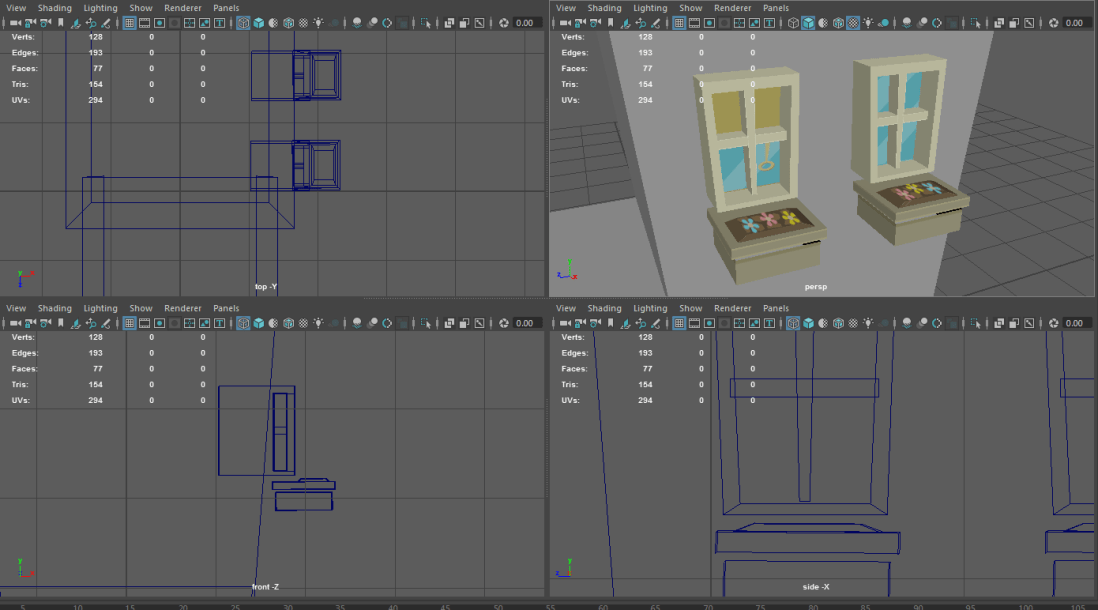Open the Lighting menu in the front view
Image resolution: width=1098 pixels, height=610 pixels.
(x=100, y=308)
